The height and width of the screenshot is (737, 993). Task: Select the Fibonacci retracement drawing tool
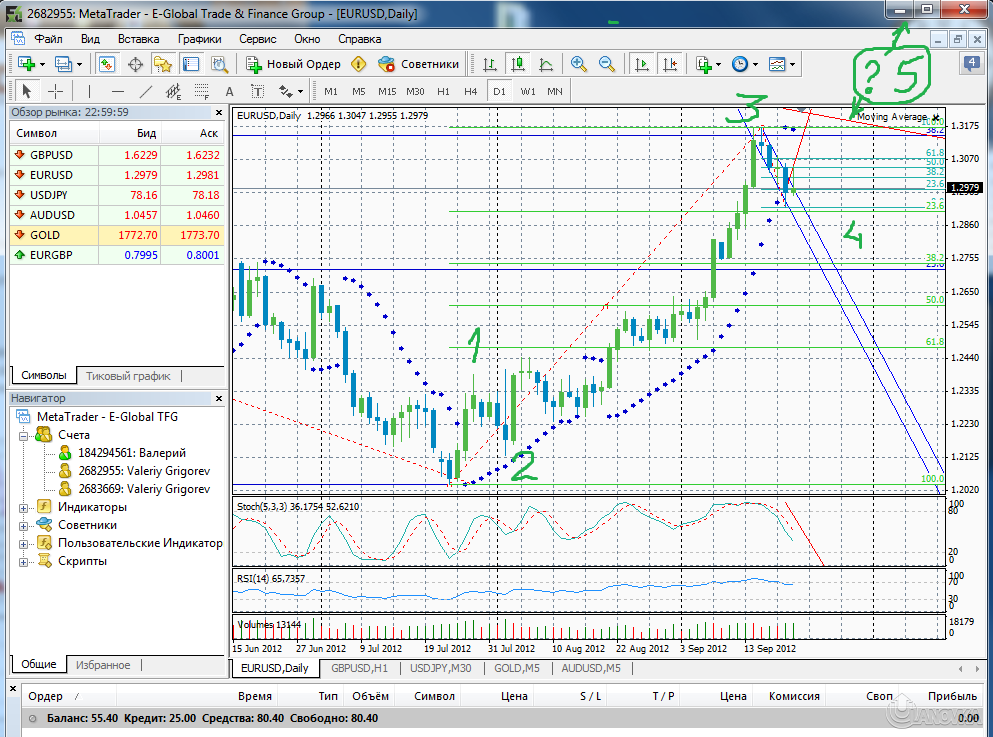click(x=203, y=90)
